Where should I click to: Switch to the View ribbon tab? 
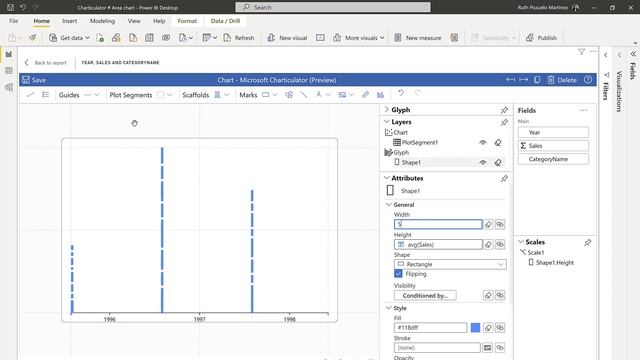[x=134, y=21]
